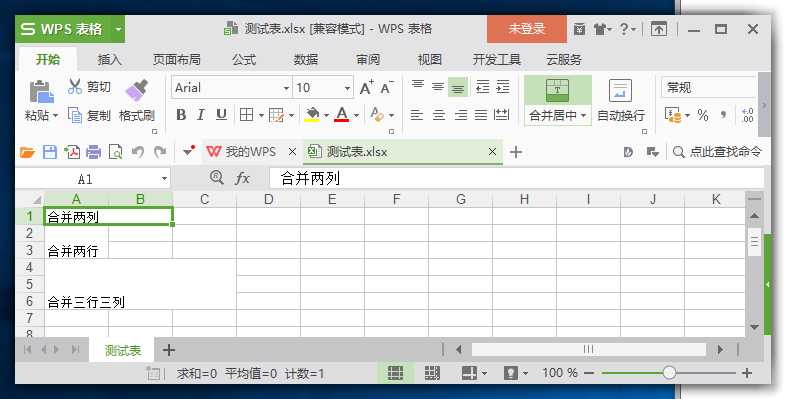Viewport: 786px width, 399px height.
Task: Click the draw border table icon
Action: coord(276,115)
